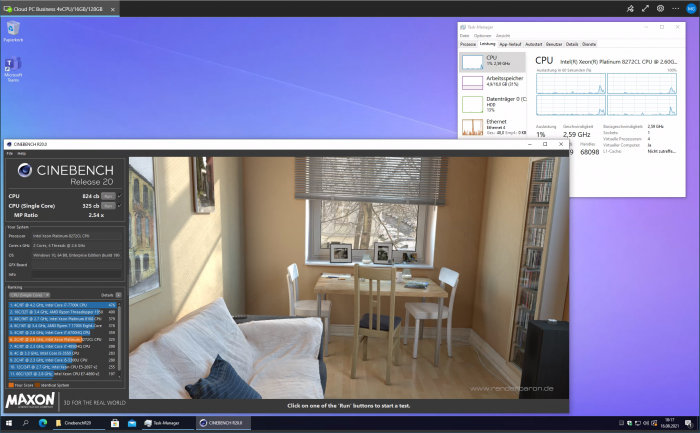Click the pin icon in Cloud PC toolbar
Viewport: 700px width, 433px height.
coord(630,8)
